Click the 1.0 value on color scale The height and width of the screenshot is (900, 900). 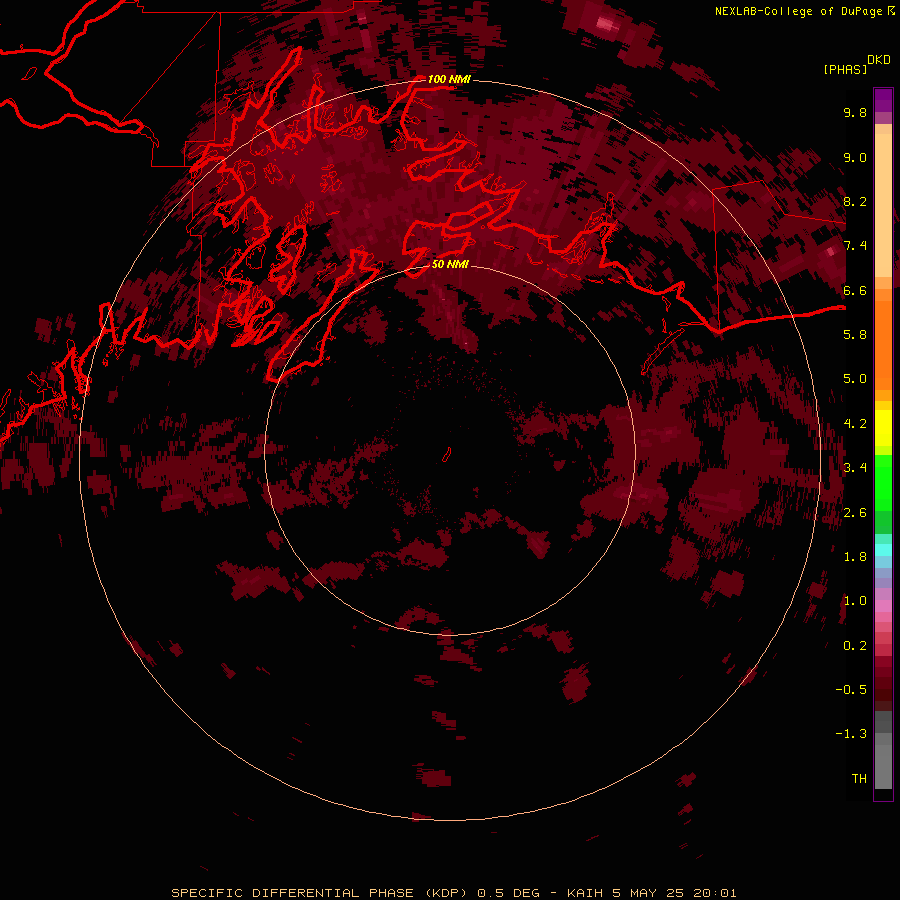855,601
